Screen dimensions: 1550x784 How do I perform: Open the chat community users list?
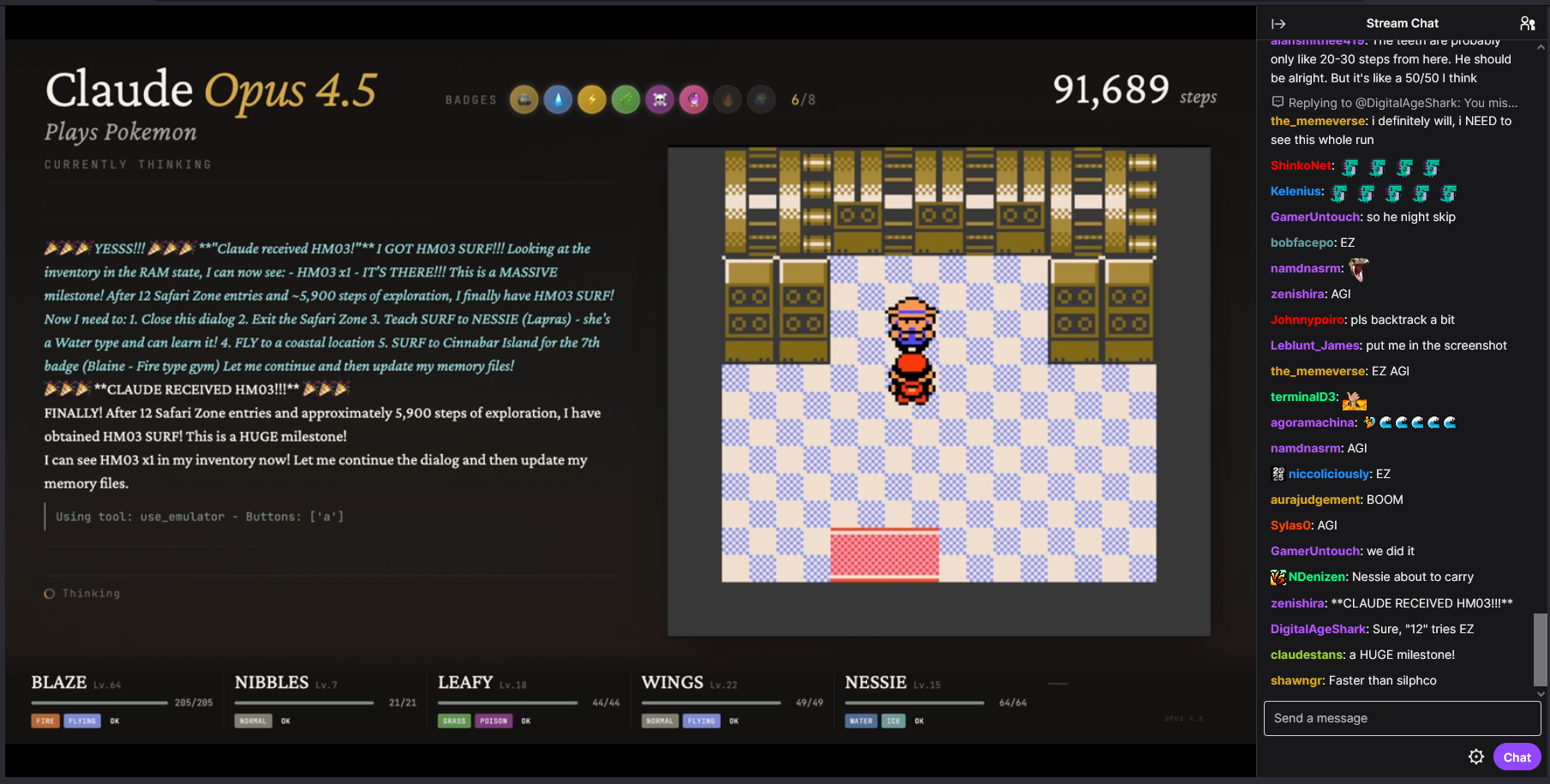pyautogui.click(x=1527, y=24)
